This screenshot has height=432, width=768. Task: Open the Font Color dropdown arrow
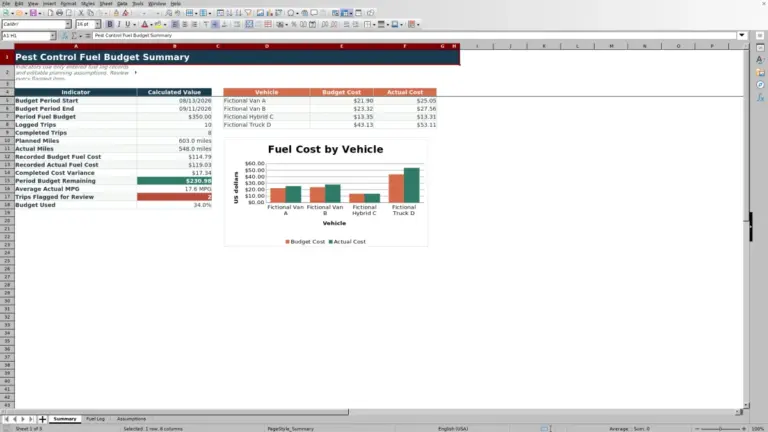151,24
